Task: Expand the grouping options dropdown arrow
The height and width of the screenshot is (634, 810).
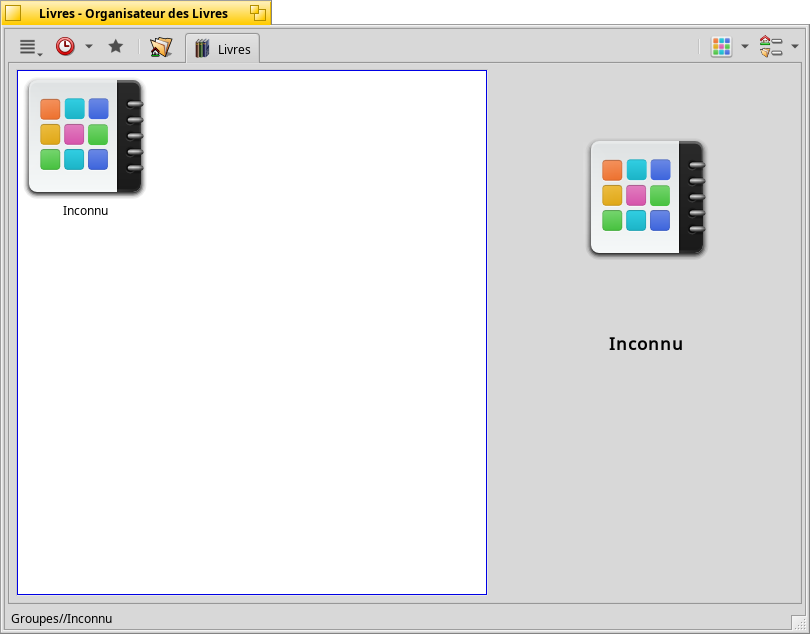Action: click(795, 47)
